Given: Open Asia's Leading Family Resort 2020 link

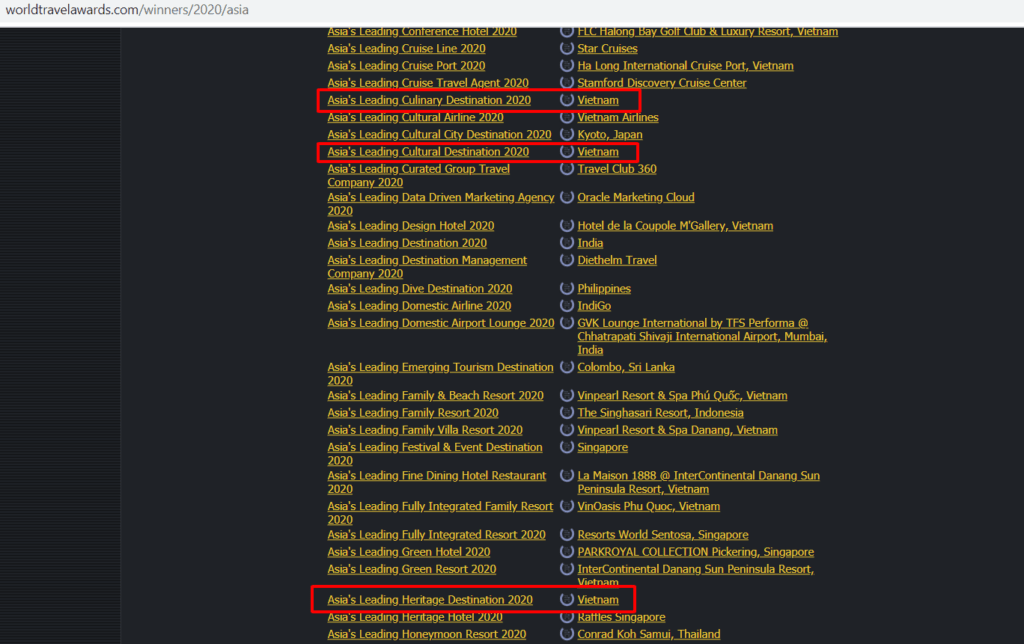Looking at the screenshot, I should click(413, 413).
